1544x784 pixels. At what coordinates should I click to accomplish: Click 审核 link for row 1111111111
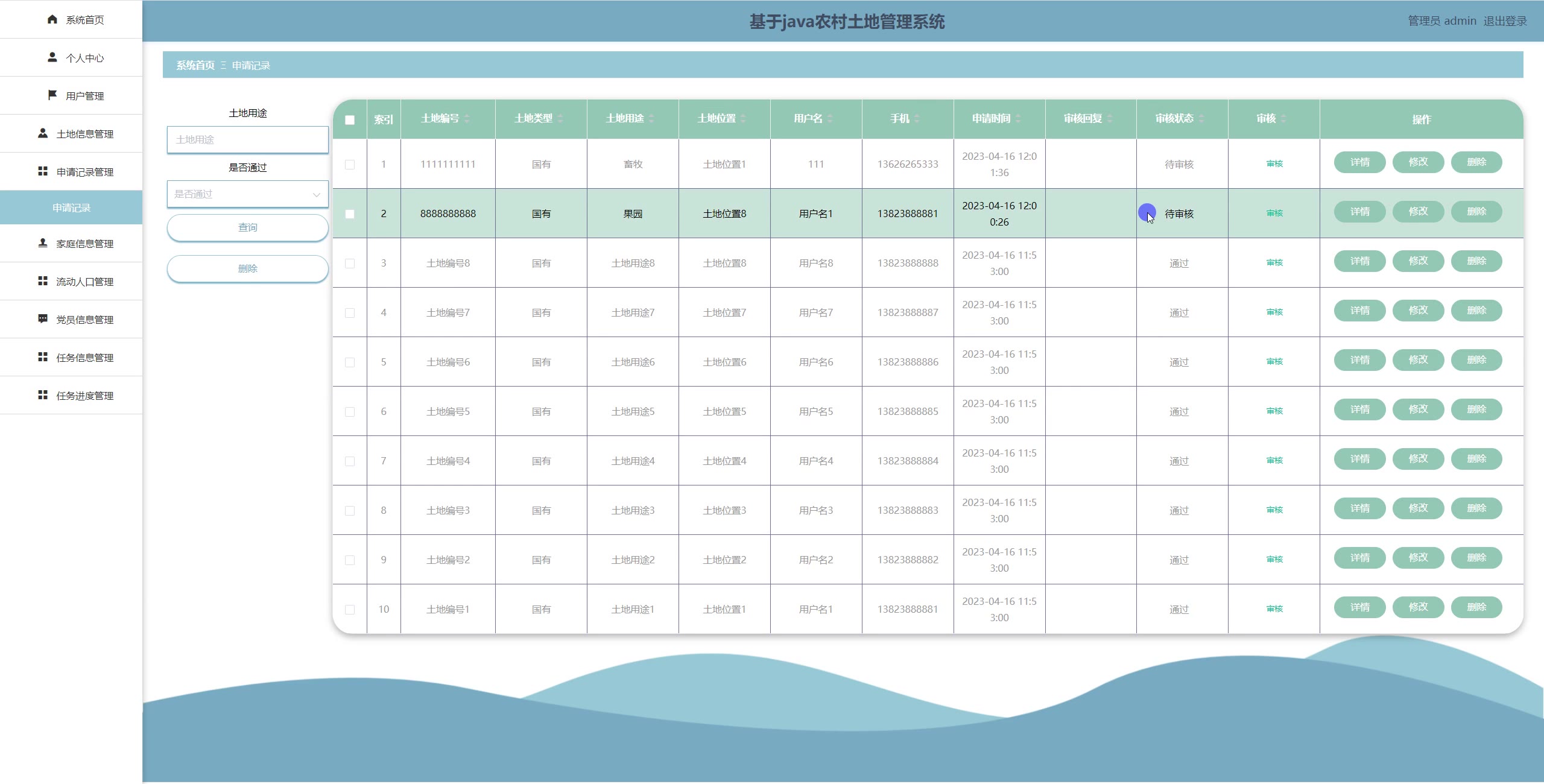(1274, 164)
